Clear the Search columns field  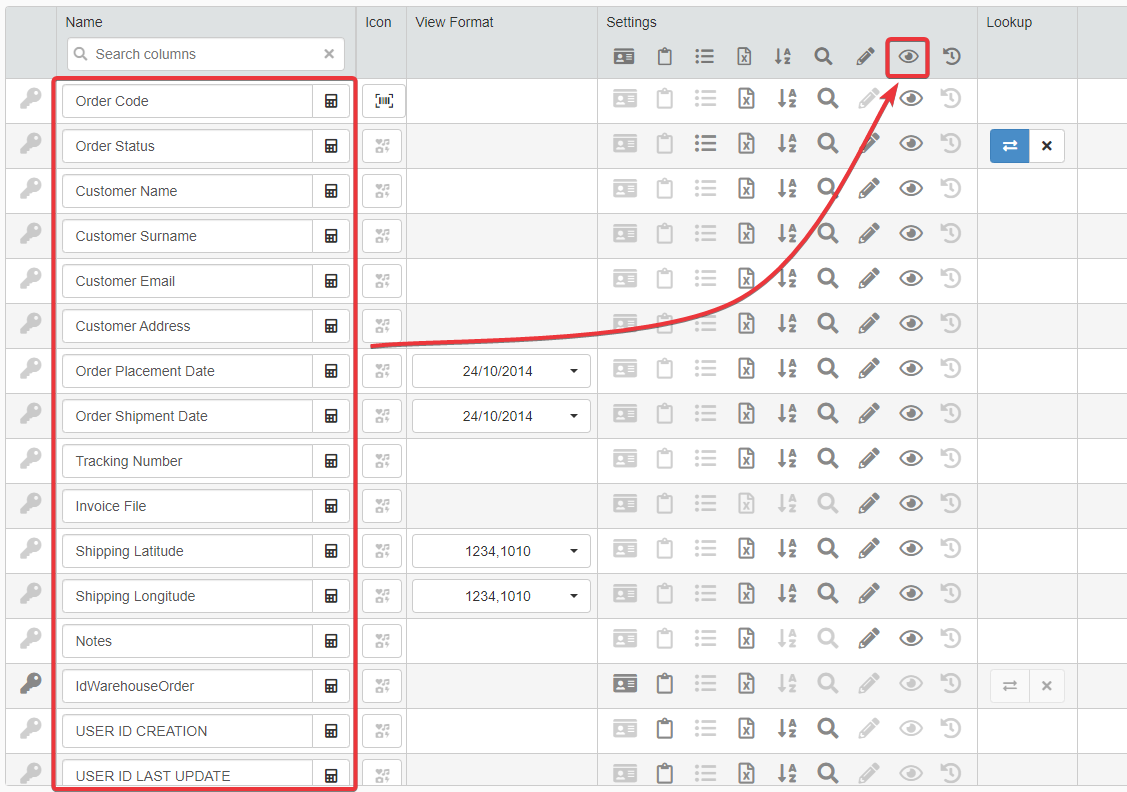click(x=329, y=54)
